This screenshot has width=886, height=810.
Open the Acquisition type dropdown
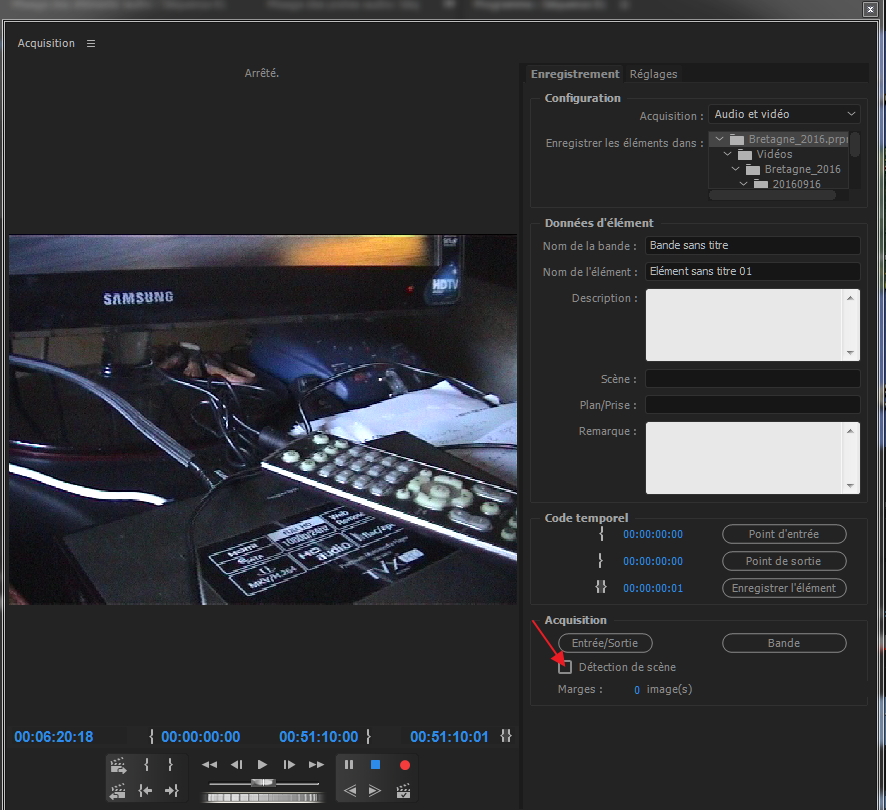point(784,115)
